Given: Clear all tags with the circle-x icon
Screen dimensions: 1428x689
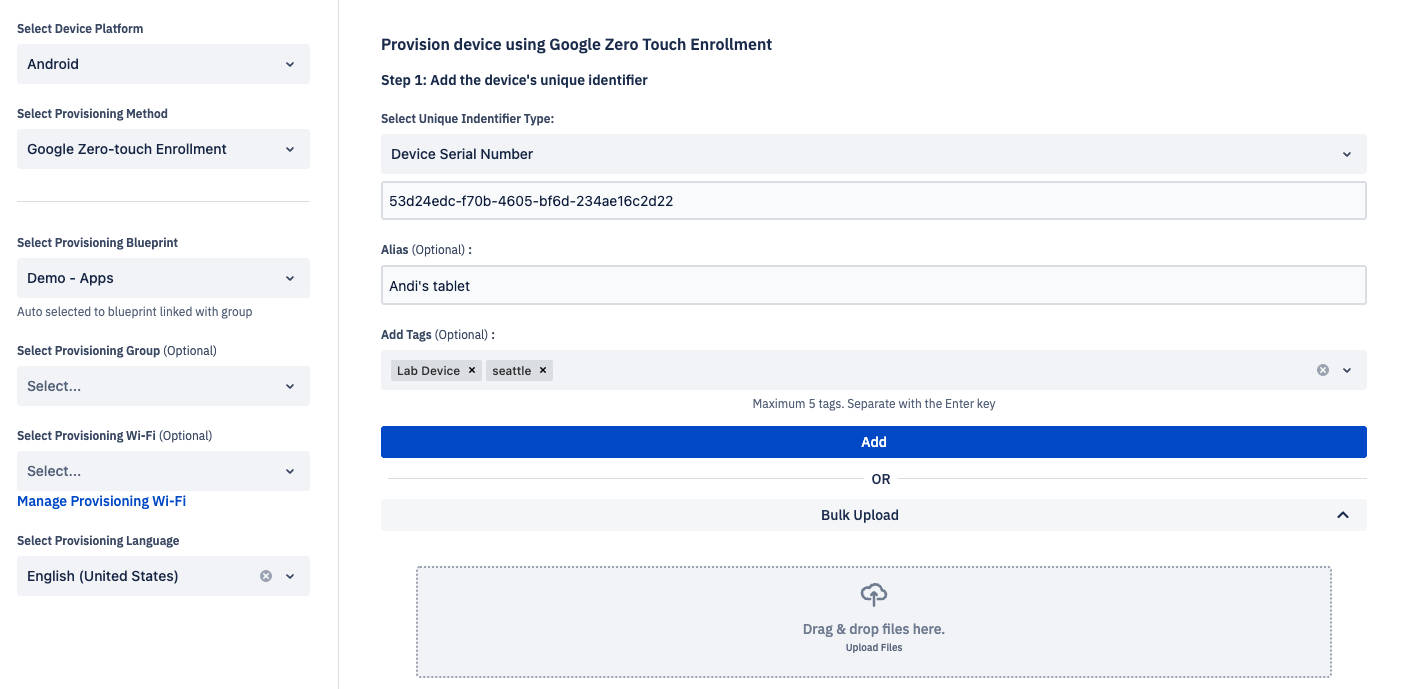Looking at the screenshot, I should (1323, 370).
